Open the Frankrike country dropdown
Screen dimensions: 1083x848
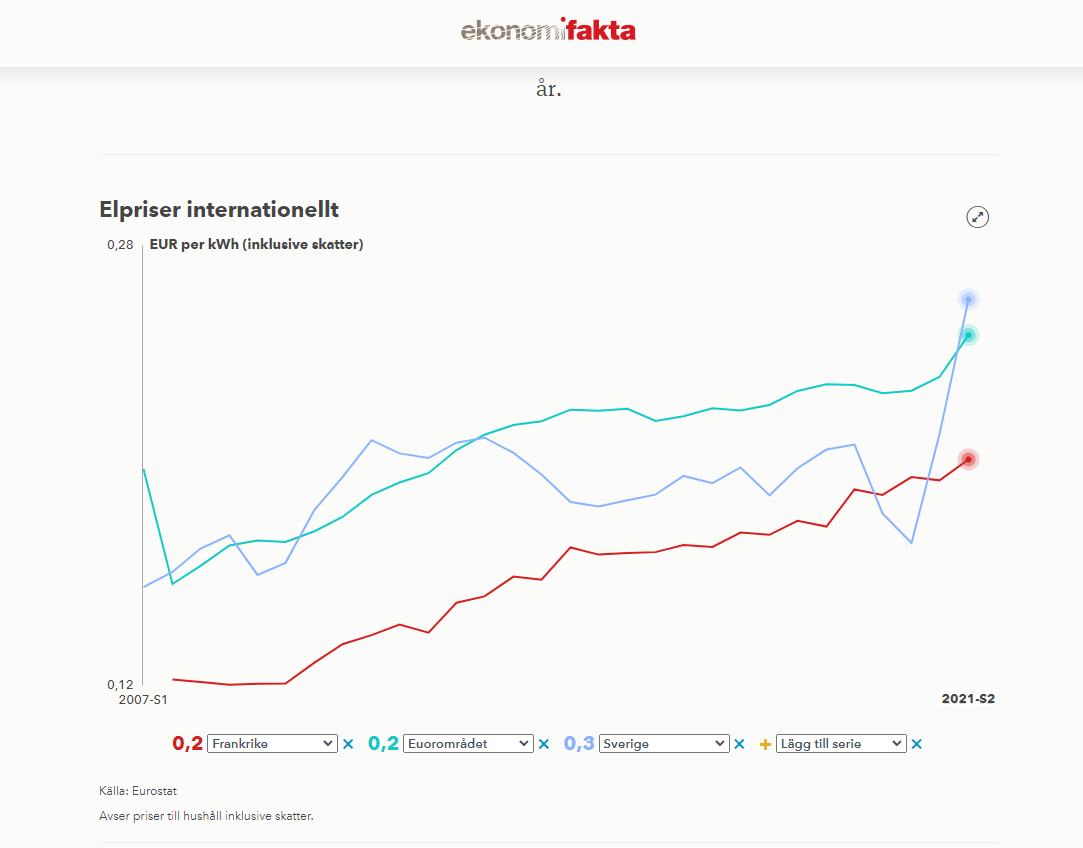pos(272,743)
